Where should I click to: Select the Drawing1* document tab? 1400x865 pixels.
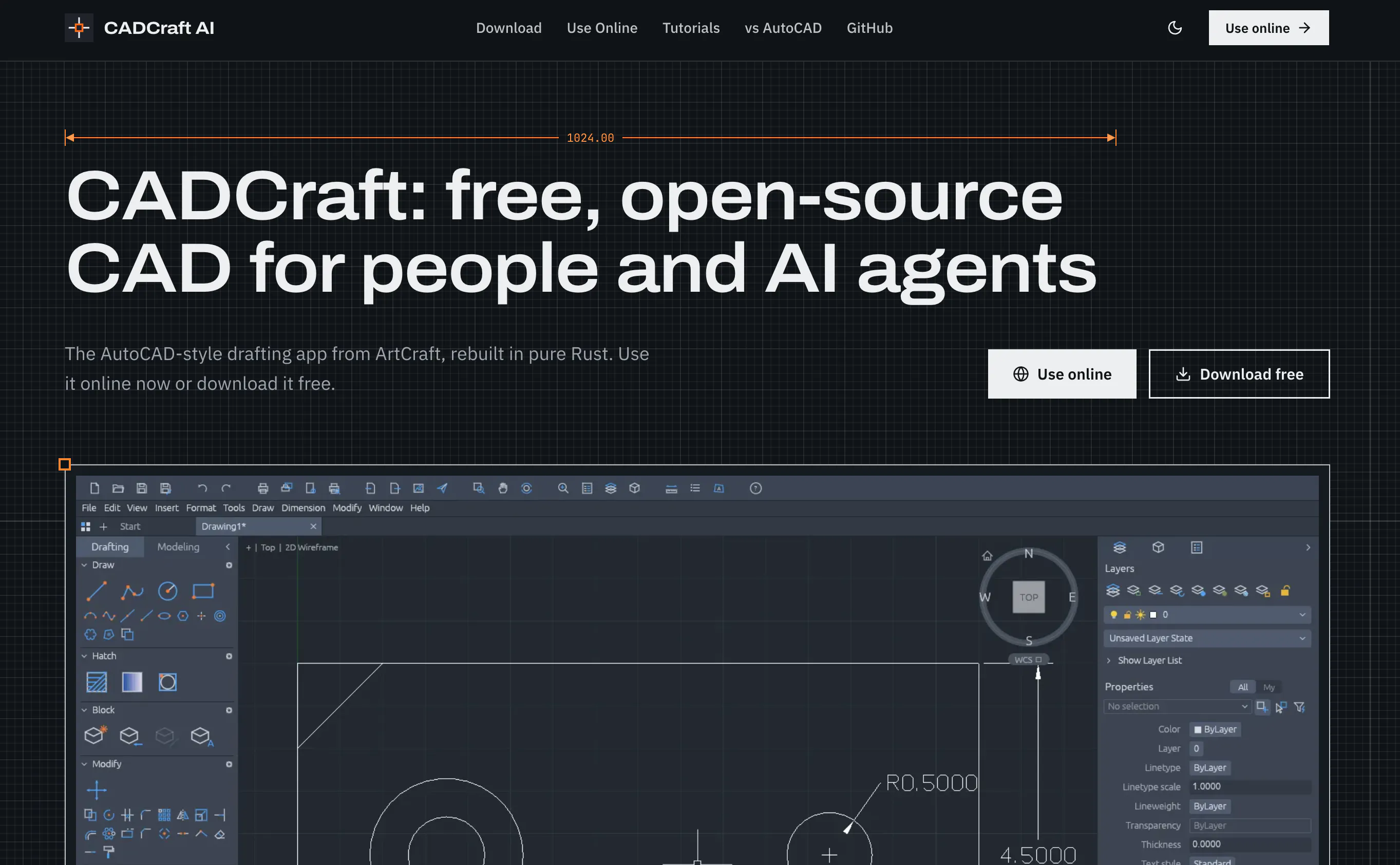point(258,526)
